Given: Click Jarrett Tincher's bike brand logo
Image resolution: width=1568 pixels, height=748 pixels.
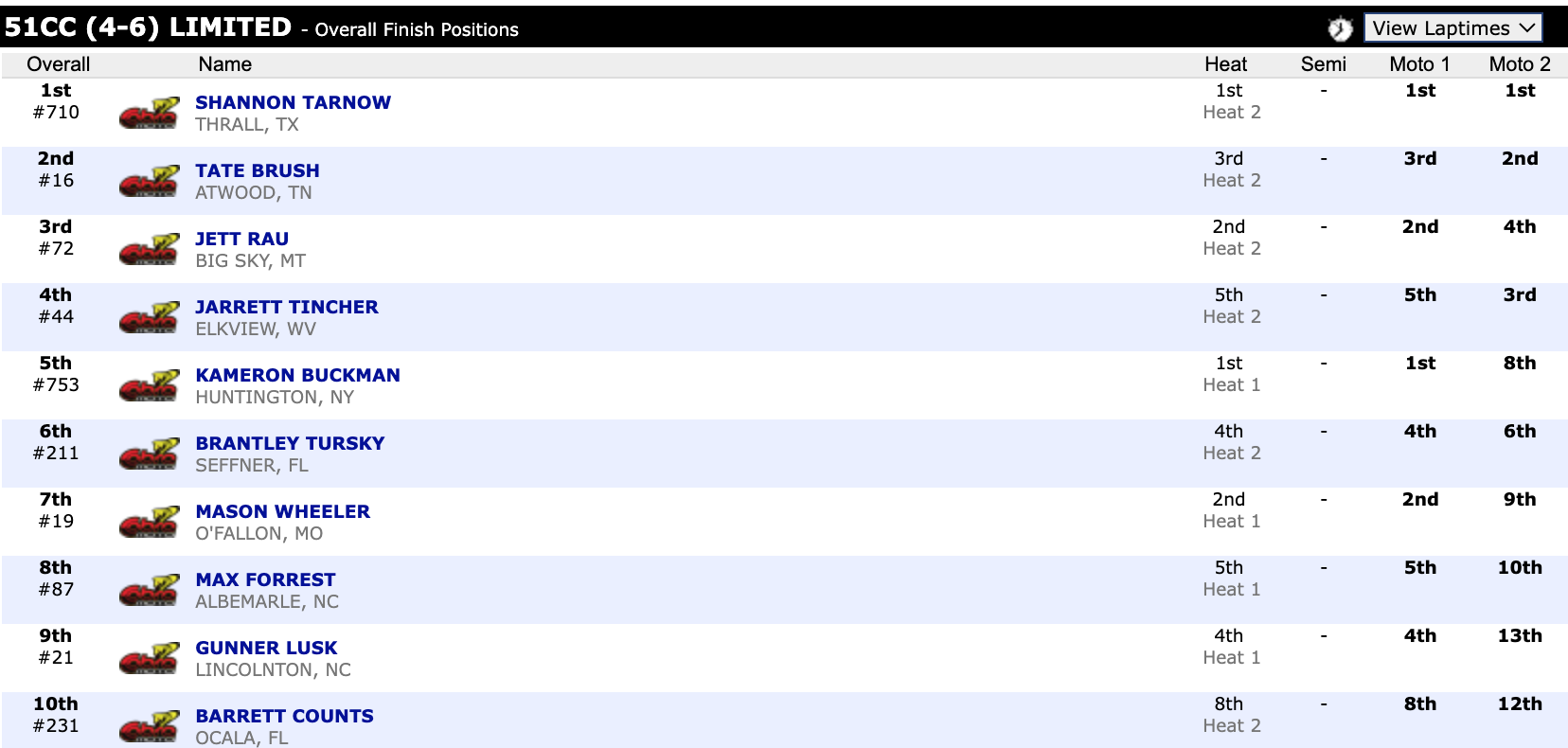Looking at the screenshot, I should tap(149, 318).
